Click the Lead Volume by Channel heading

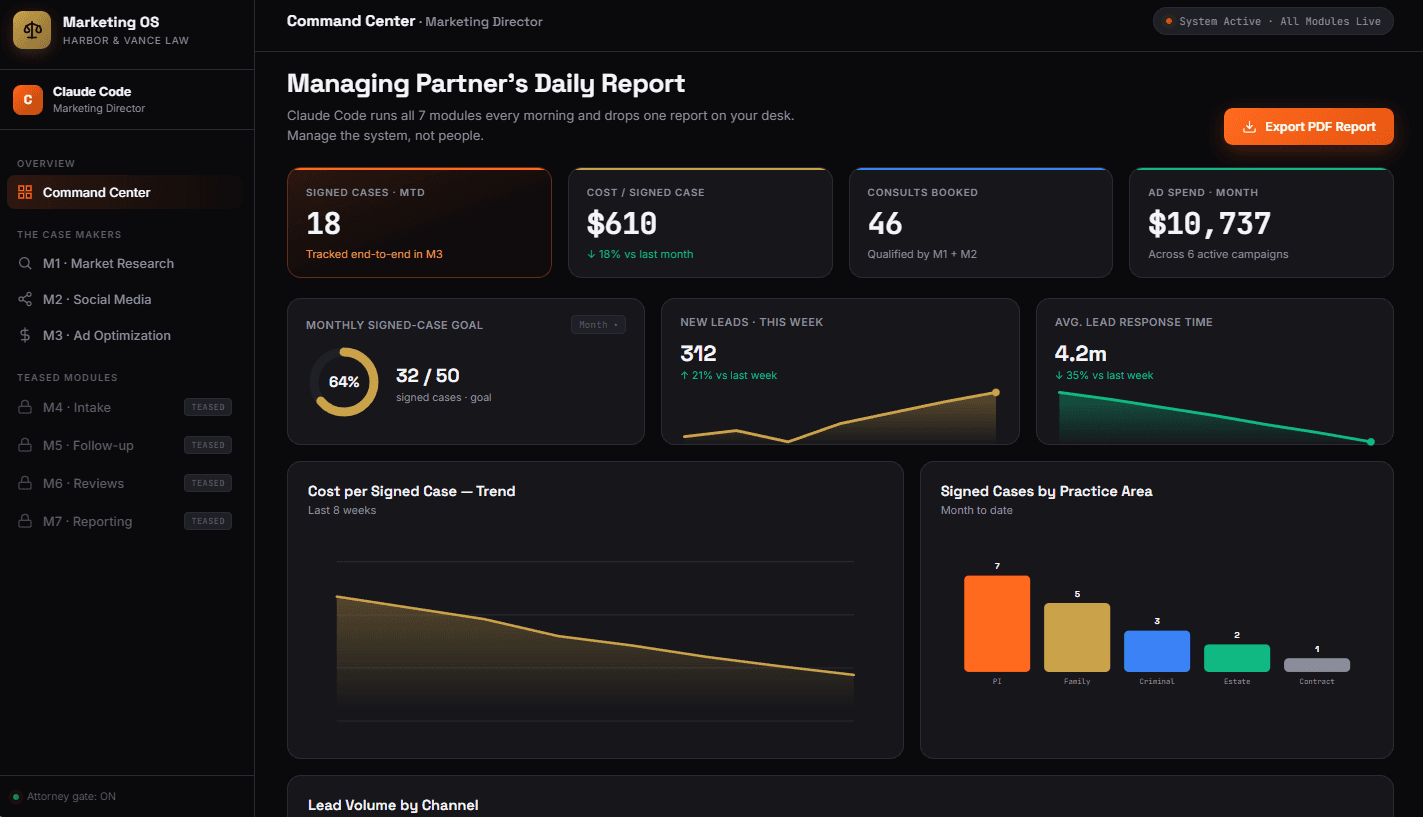click(393, 805)
